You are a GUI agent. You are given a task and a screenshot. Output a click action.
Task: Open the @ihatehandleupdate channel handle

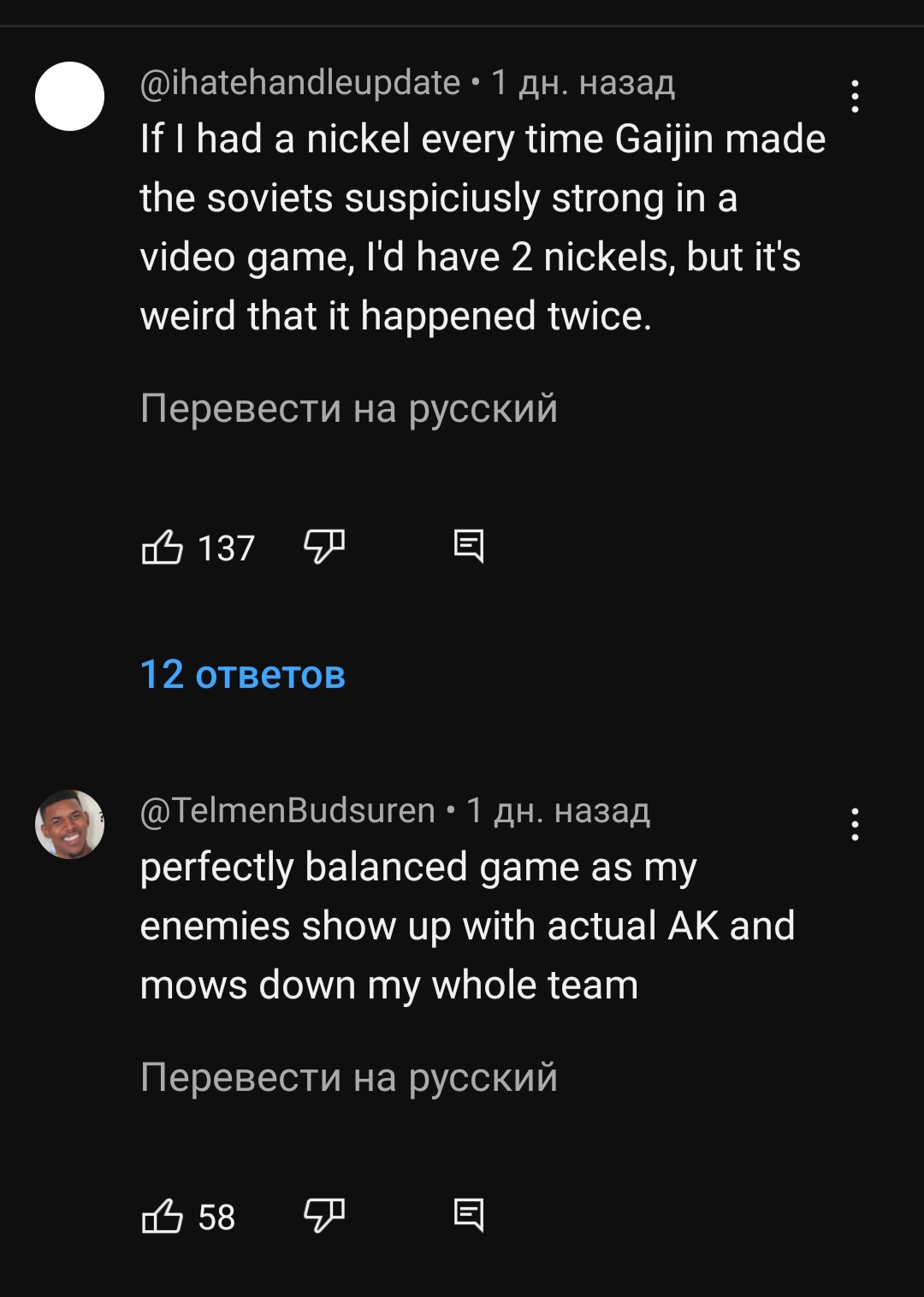300,83
